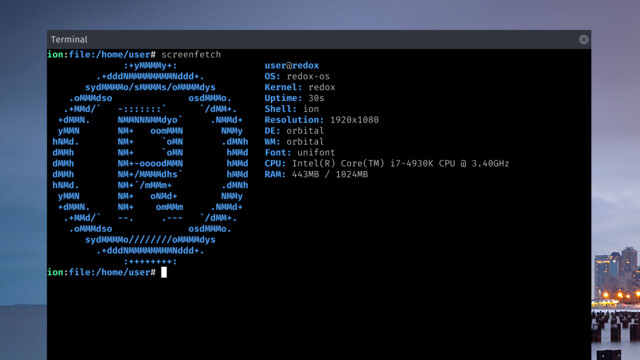Click the 'WM: orbital' line
The height and width of the screenshot is (360, 640).
(294, 142)
